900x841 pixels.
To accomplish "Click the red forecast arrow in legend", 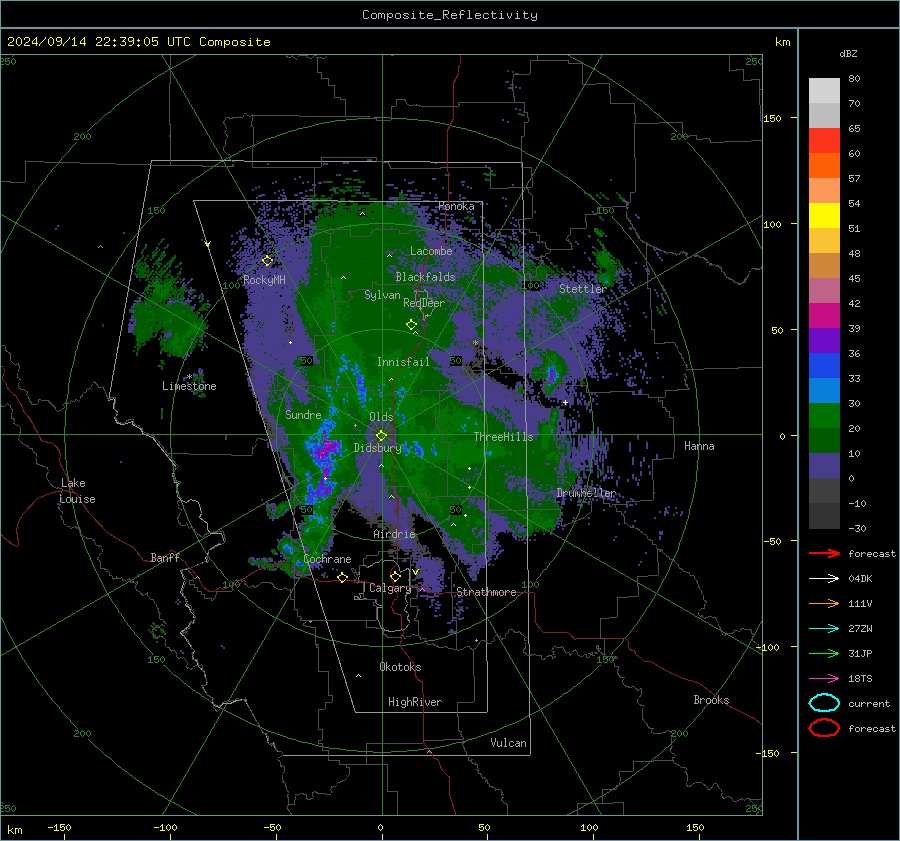I will tap(824, 553).
